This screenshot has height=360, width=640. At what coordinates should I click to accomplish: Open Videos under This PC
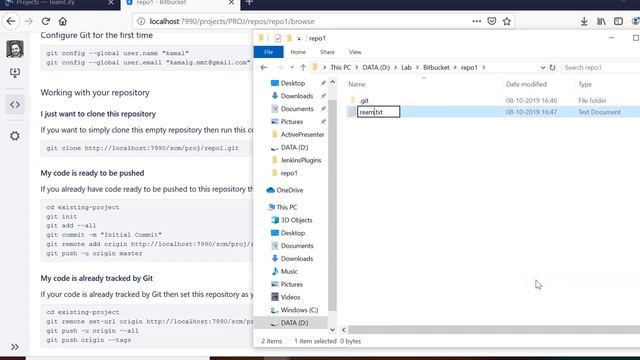point(290,297)
